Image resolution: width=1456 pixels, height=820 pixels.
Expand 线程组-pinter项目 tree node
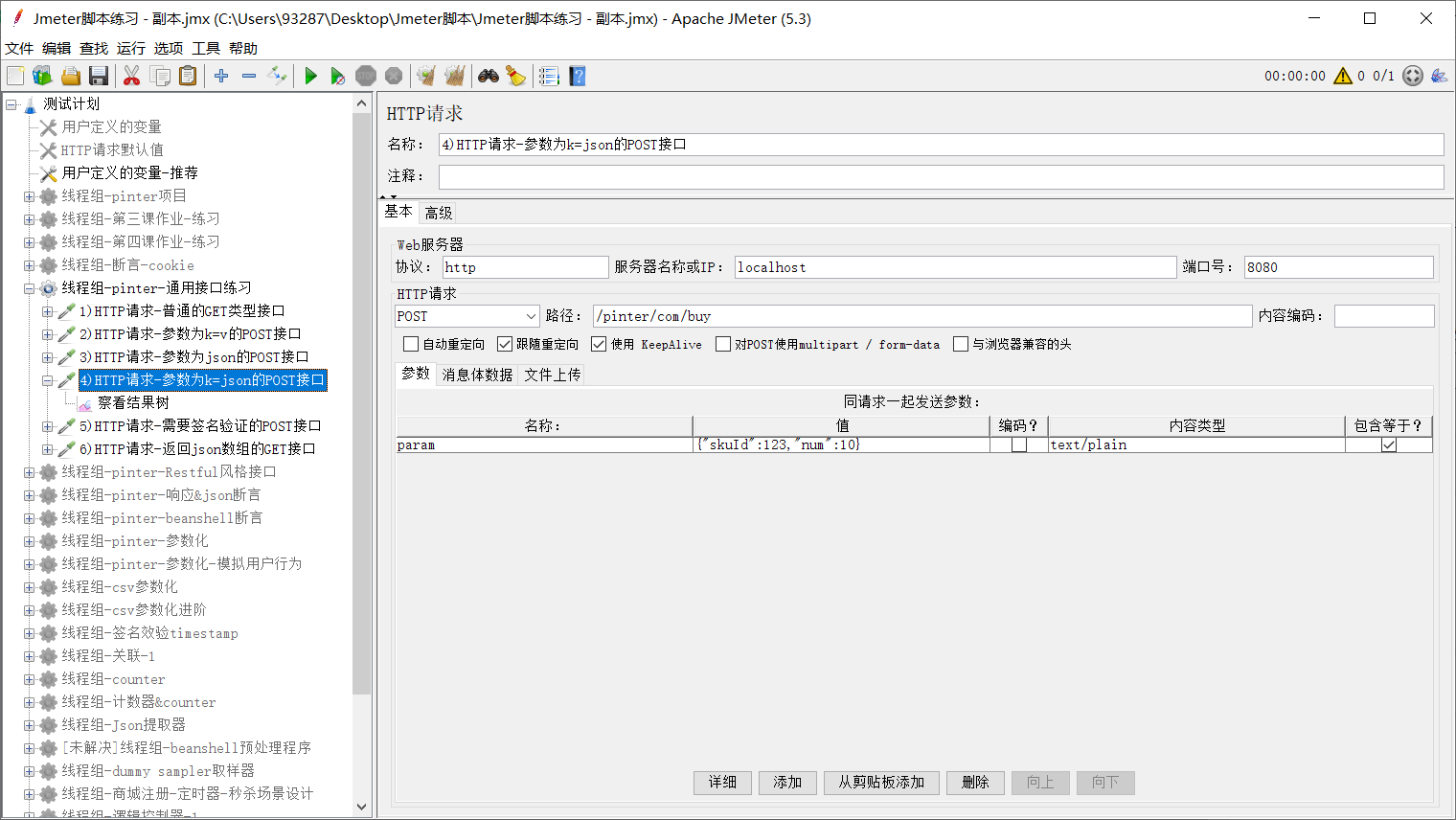29,196
